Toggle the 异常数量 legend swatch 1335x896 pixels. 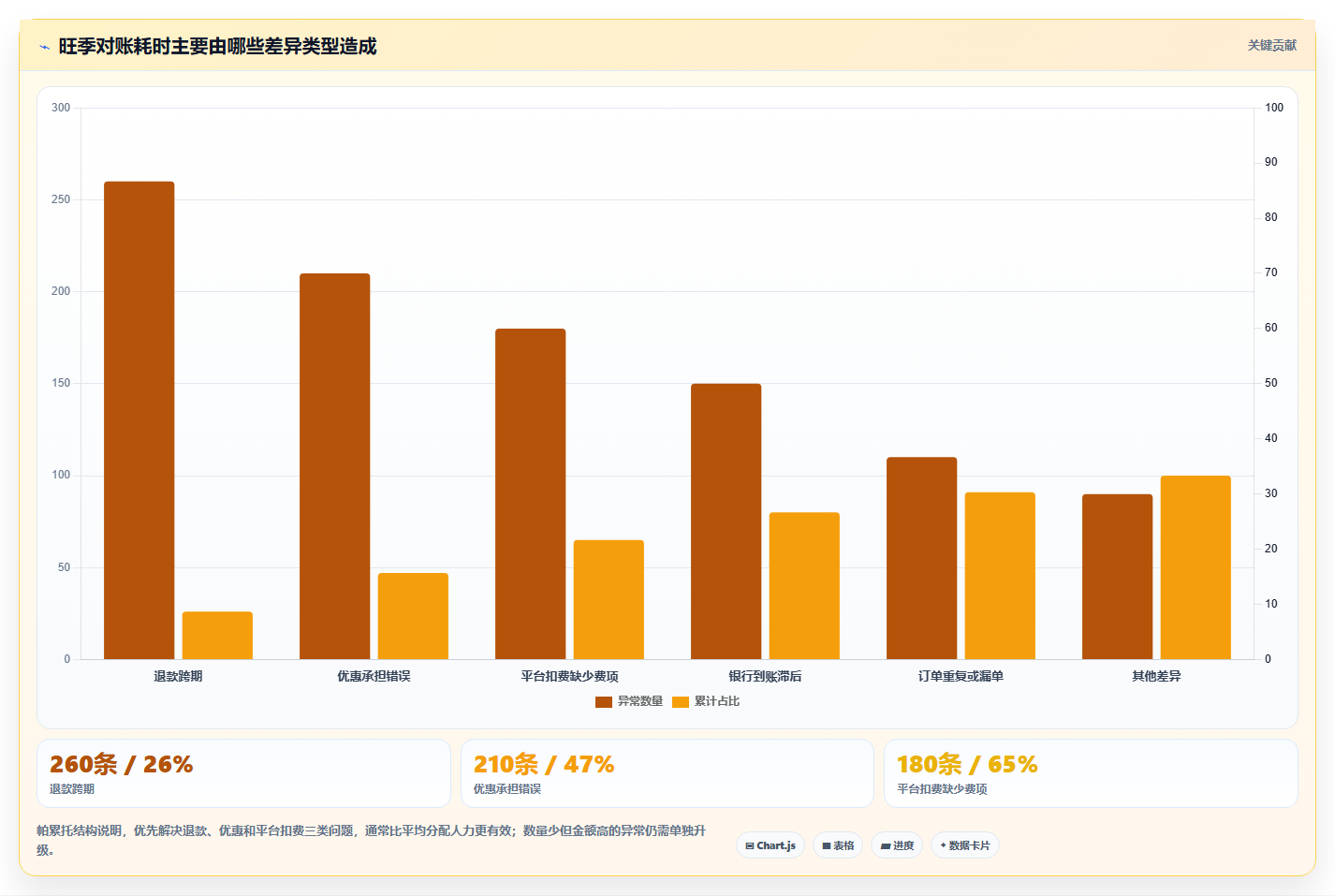604,701
